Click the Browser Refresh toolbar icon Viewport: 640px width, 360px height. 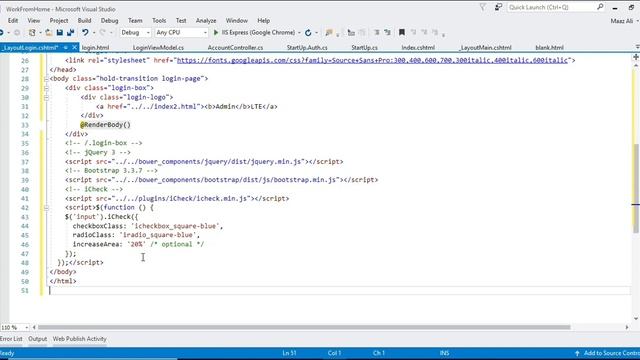(x=308, y=33)
